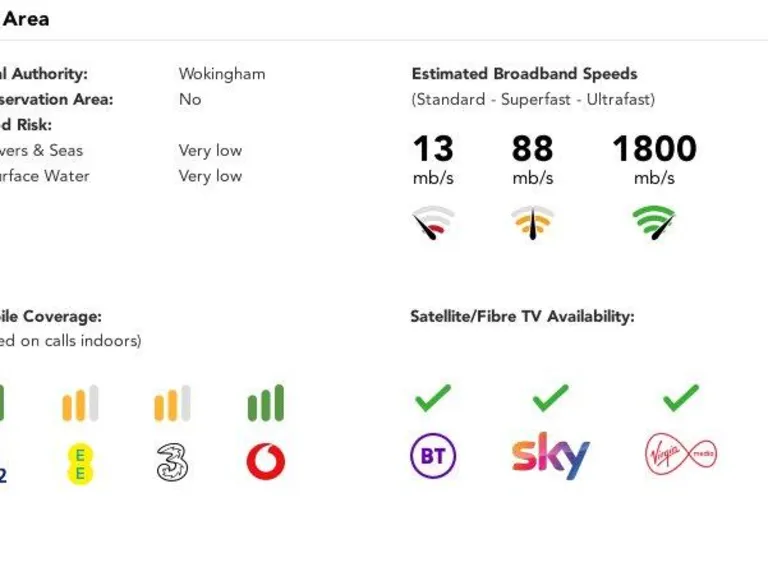Click the green signal bars above Vodafone
Image resolution: width=768 pixels, height=576 pixels.
coord(265,403)
